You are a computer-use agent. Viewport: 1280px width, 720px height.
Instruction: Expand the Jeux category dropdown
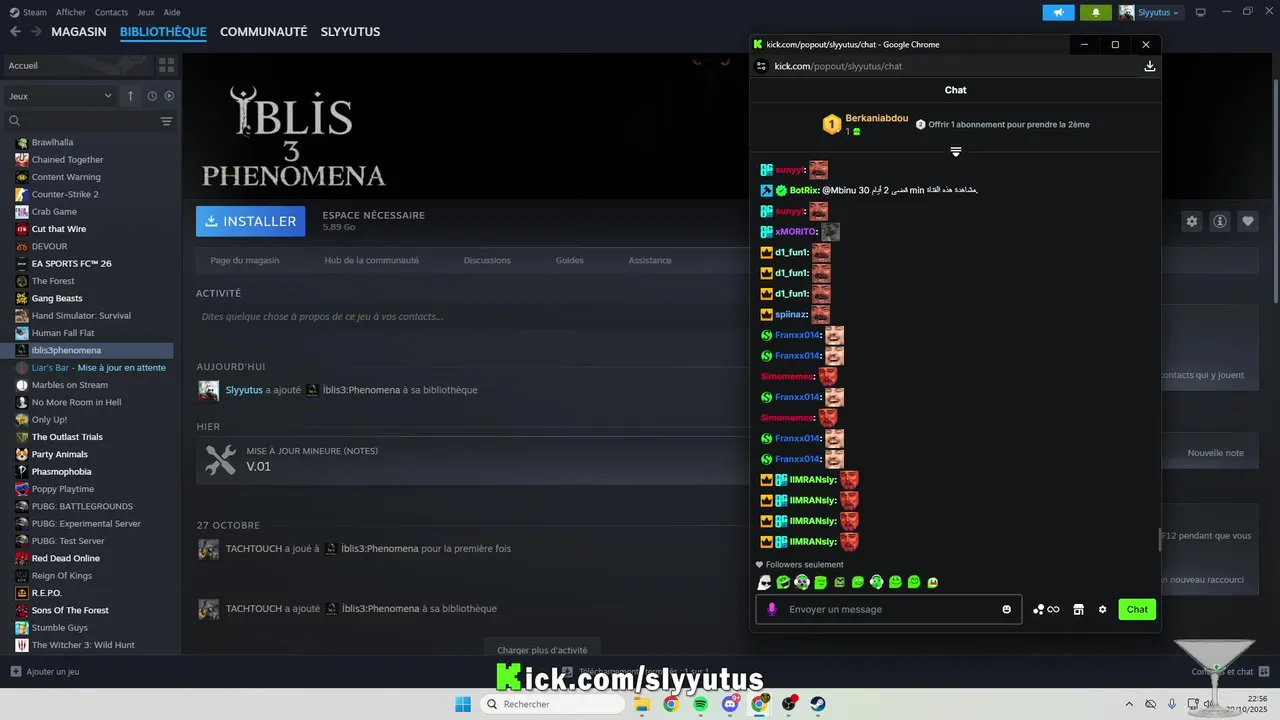click(60, 96)
